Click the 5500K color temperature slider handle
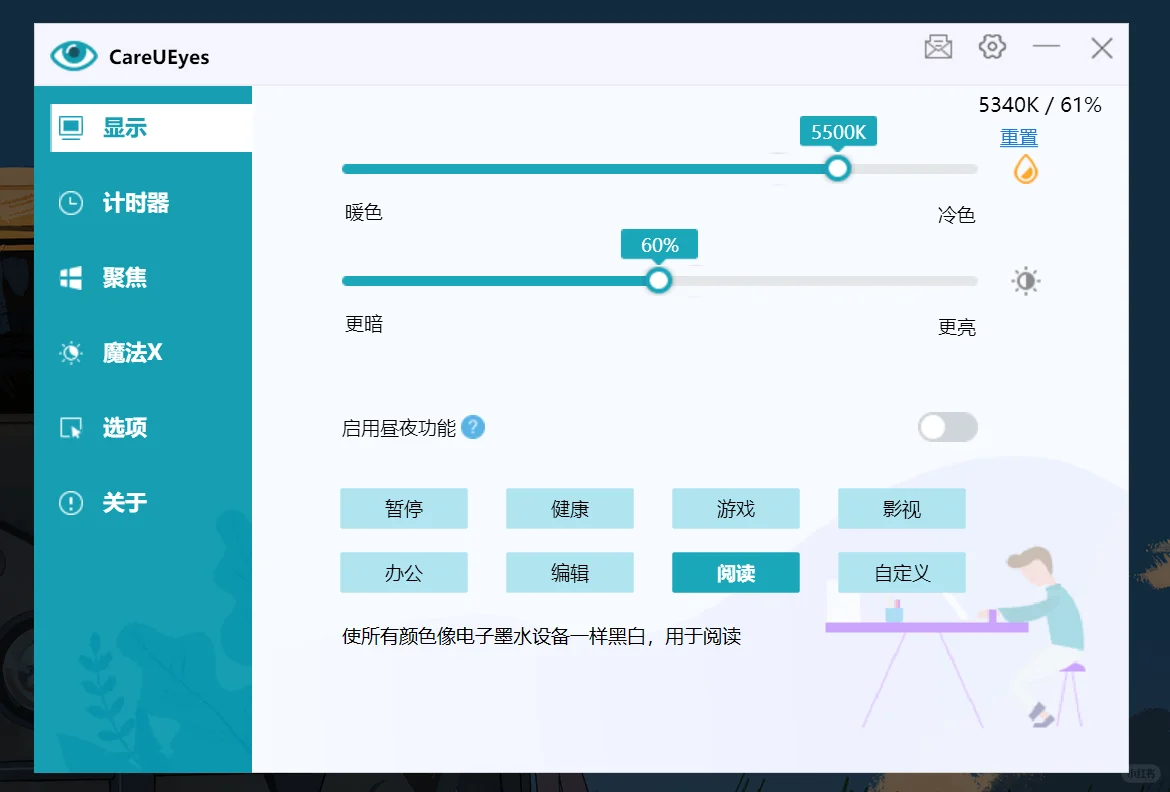The width and height of the screenshot is (1170, 792). (837, 169)
